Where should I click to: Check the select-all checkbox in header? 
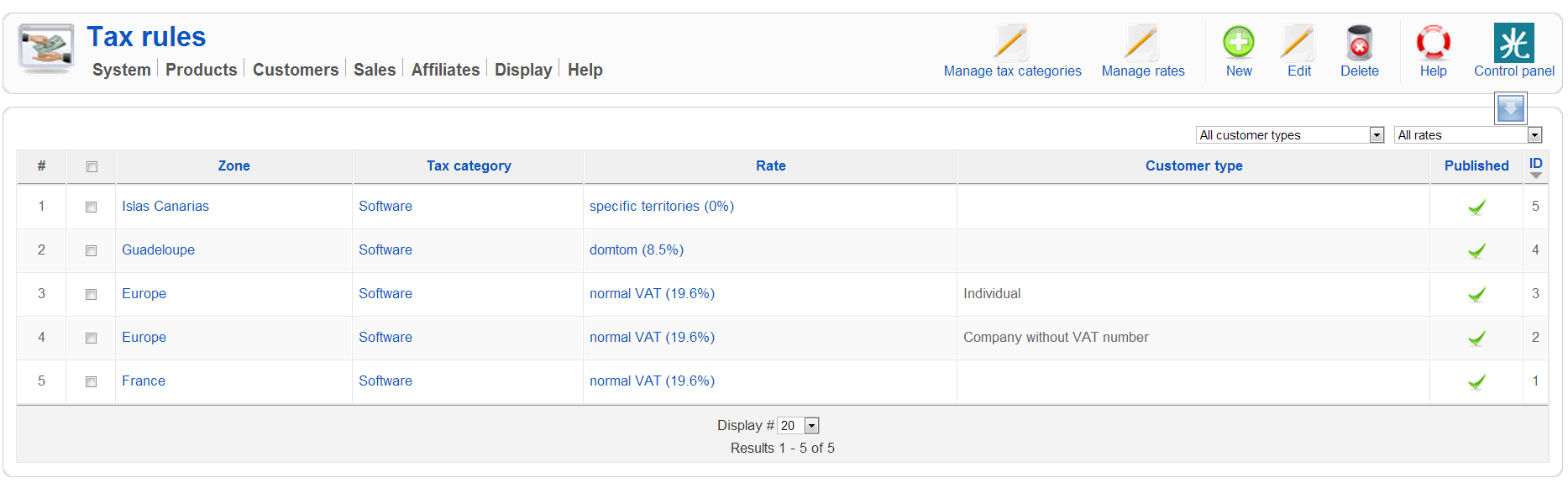pos(92,166)
